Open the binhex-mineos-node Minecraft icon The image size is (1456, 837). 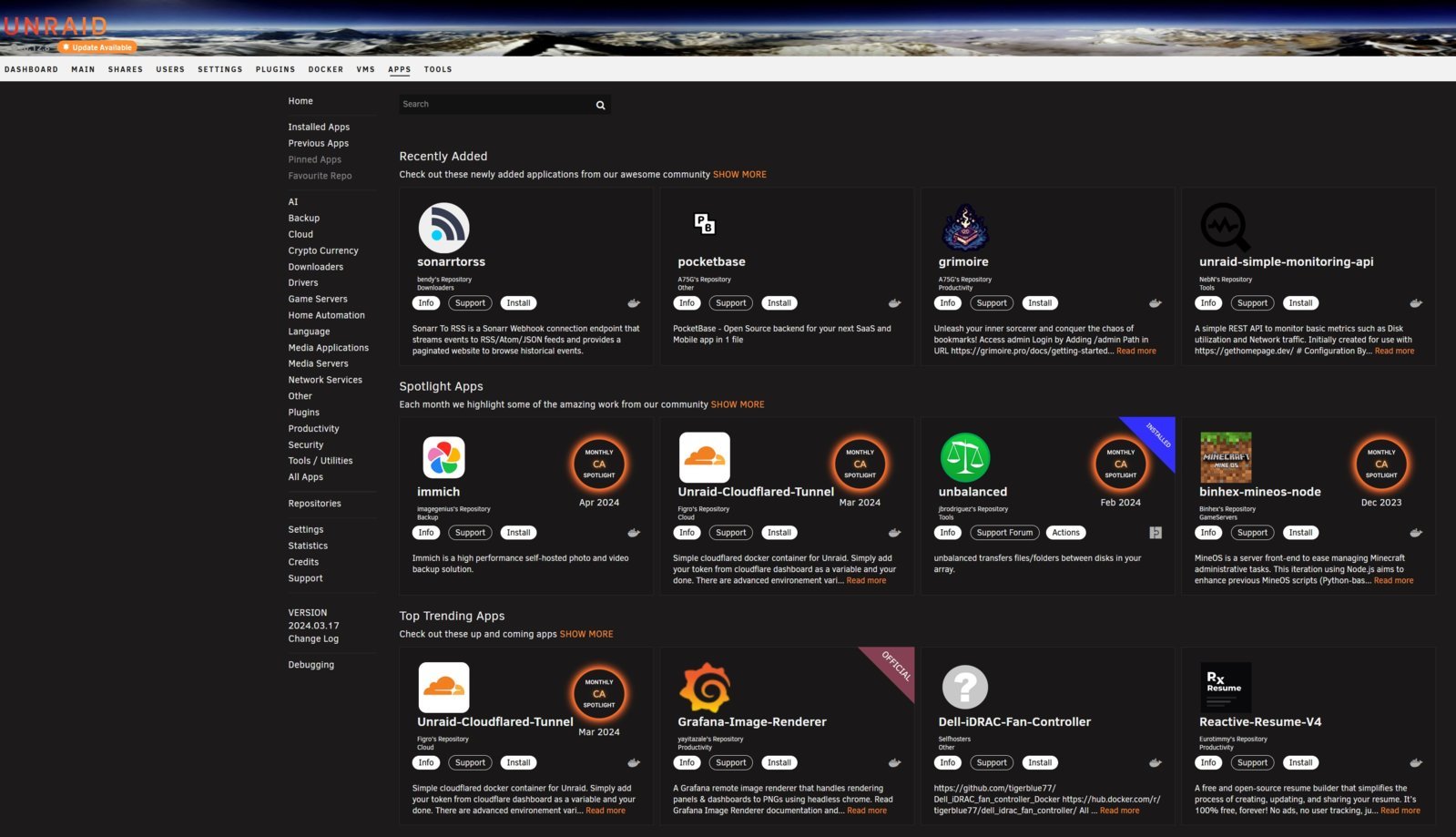pyautogui.click(x=1225, y=457)
